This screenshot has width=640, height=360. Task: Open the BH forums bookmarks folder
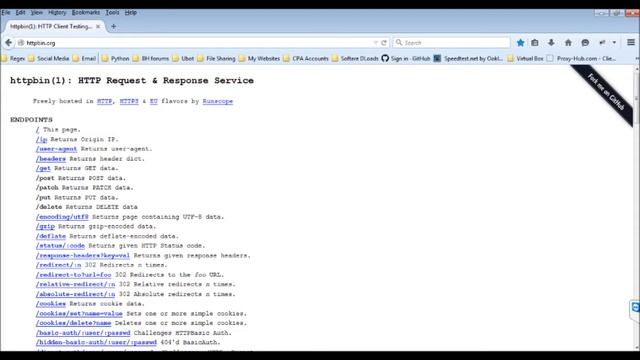151,58
